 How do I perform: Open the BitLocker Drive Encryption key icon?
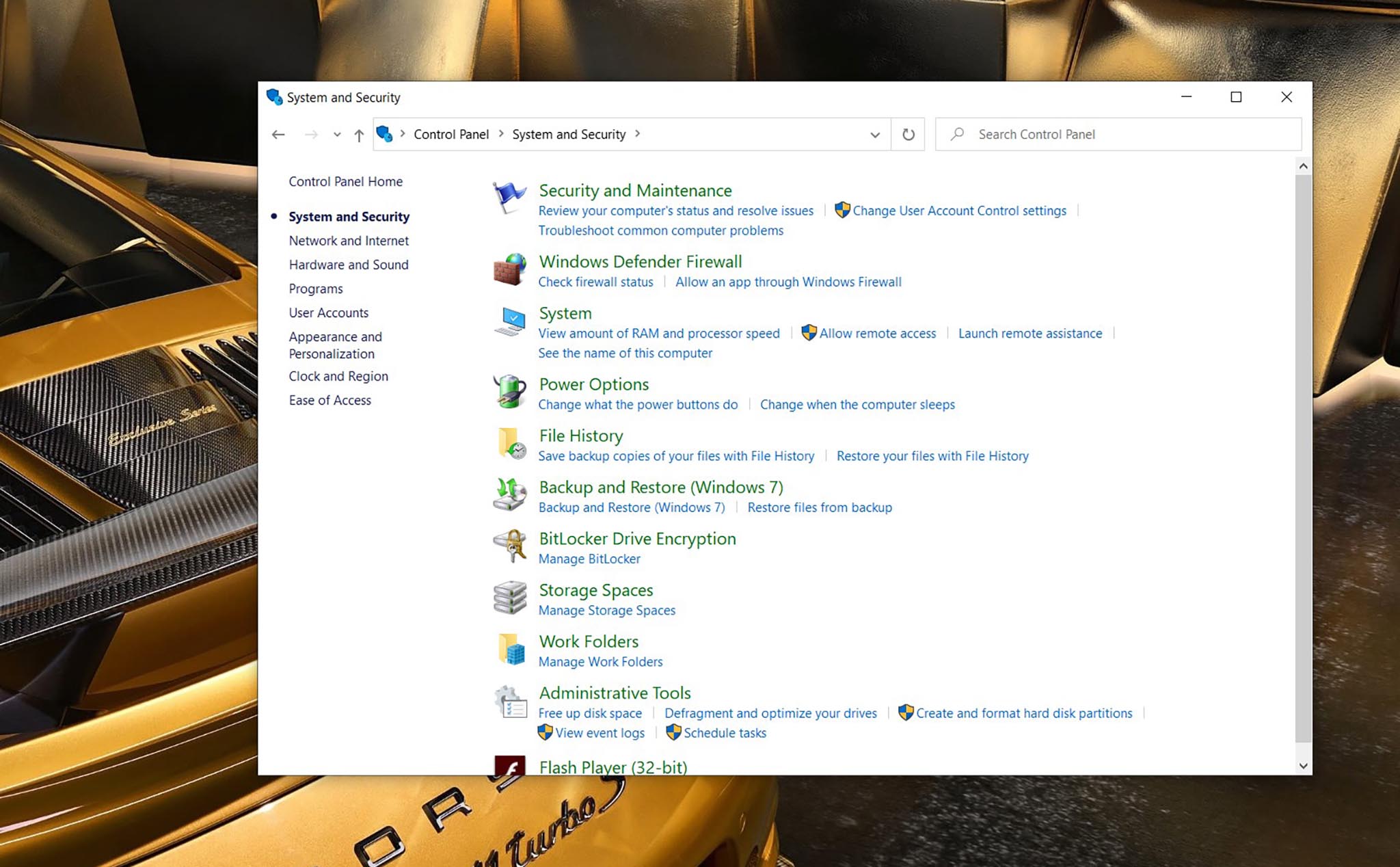(509, 546)
